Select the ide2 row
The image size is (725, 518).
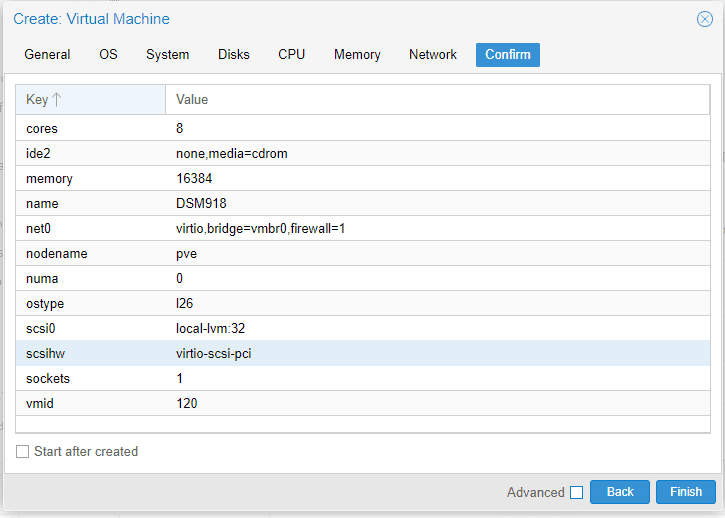pyautogui.click(x=363, y=153)
